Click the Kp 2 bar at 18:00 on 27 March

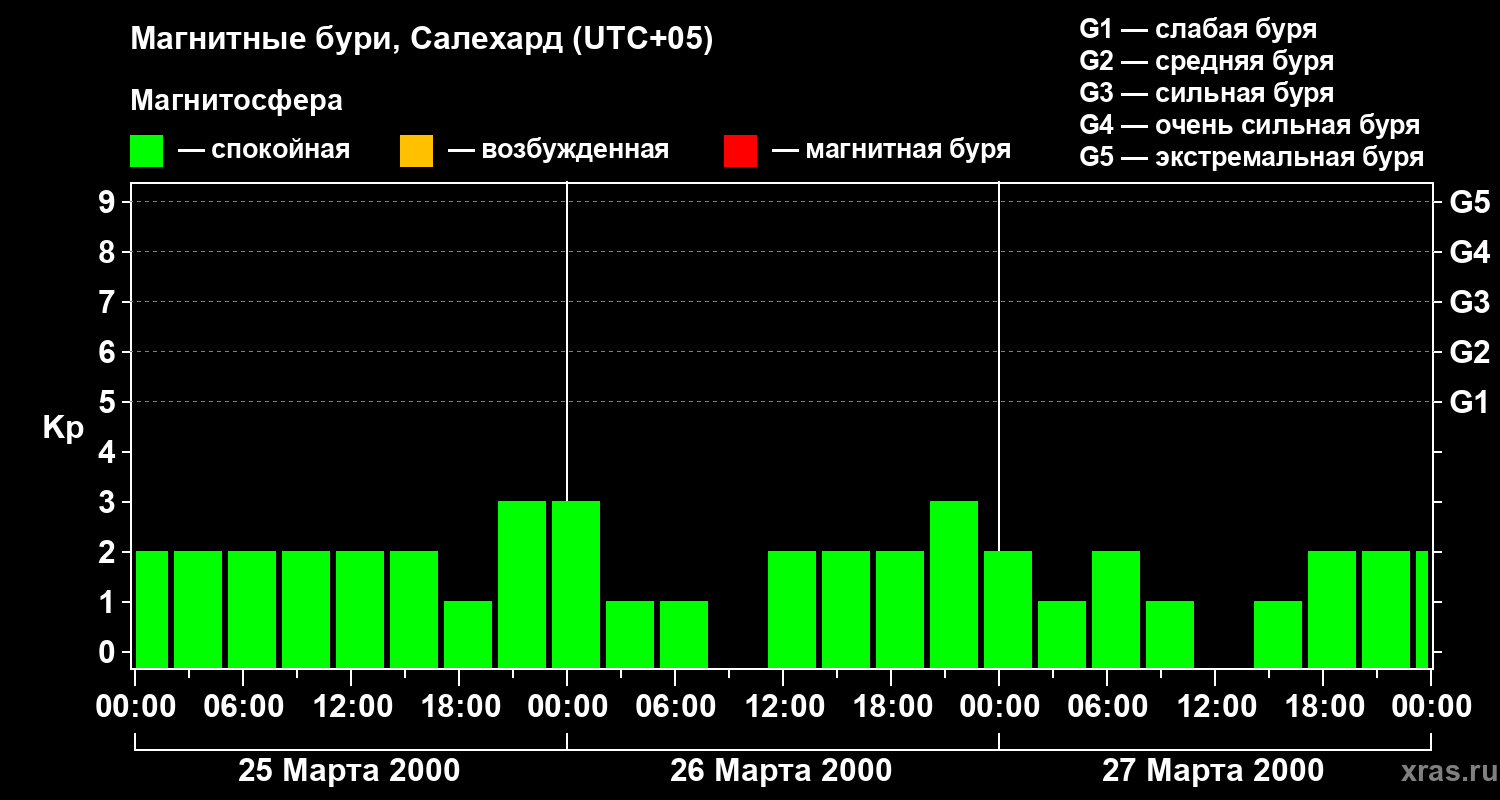(1332, 609)
